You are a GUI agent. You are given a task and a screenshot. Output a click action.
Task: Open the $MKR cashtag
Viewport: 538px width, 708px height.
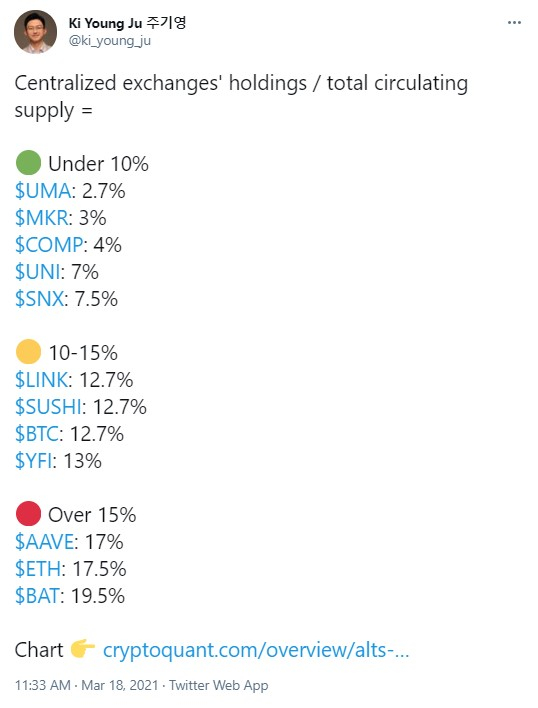pos(42,218)
